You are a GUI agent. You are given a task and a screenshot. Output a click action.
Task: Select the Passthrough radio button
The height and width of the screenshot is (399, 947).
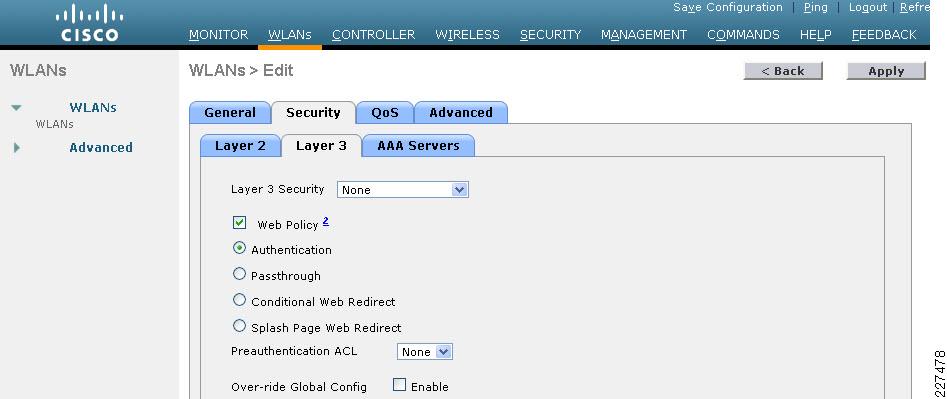[x=239, y=274]
